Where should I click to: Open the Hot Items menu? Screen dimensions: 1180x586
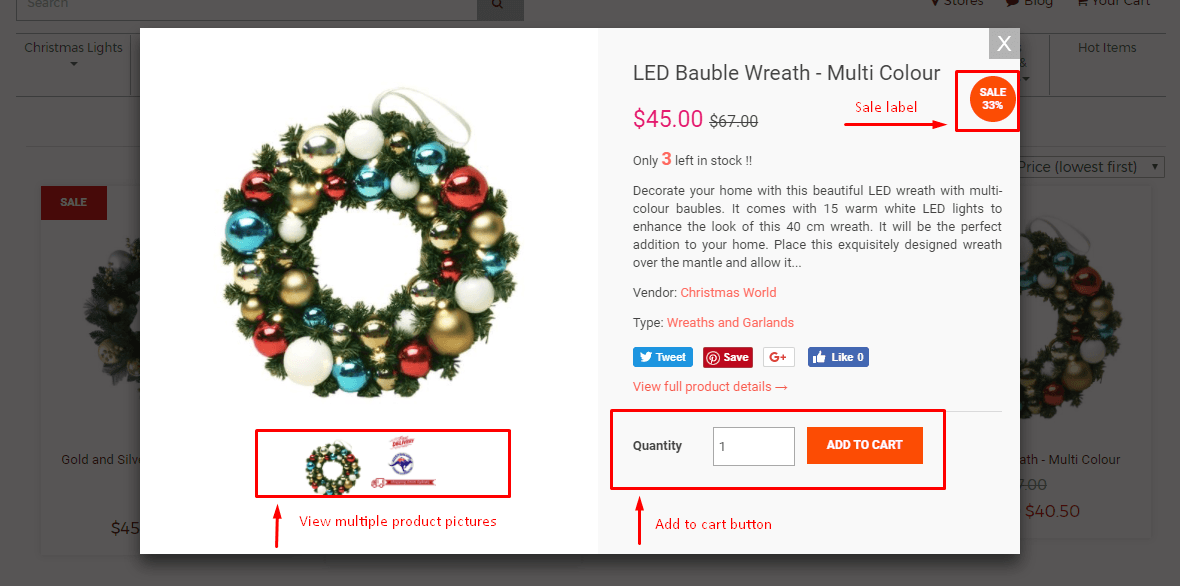tap(1107, 47)
